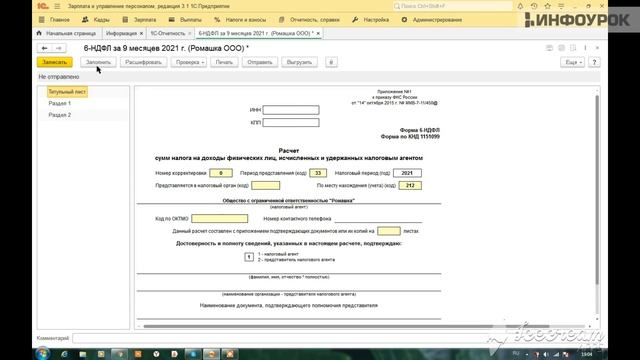Click the volume icon in system tray

coord(546,354)
